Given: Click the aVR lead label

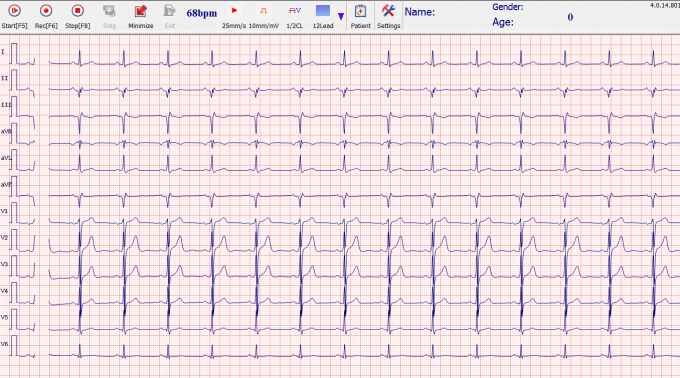Looking at the screenshot, I should [6, 131].
